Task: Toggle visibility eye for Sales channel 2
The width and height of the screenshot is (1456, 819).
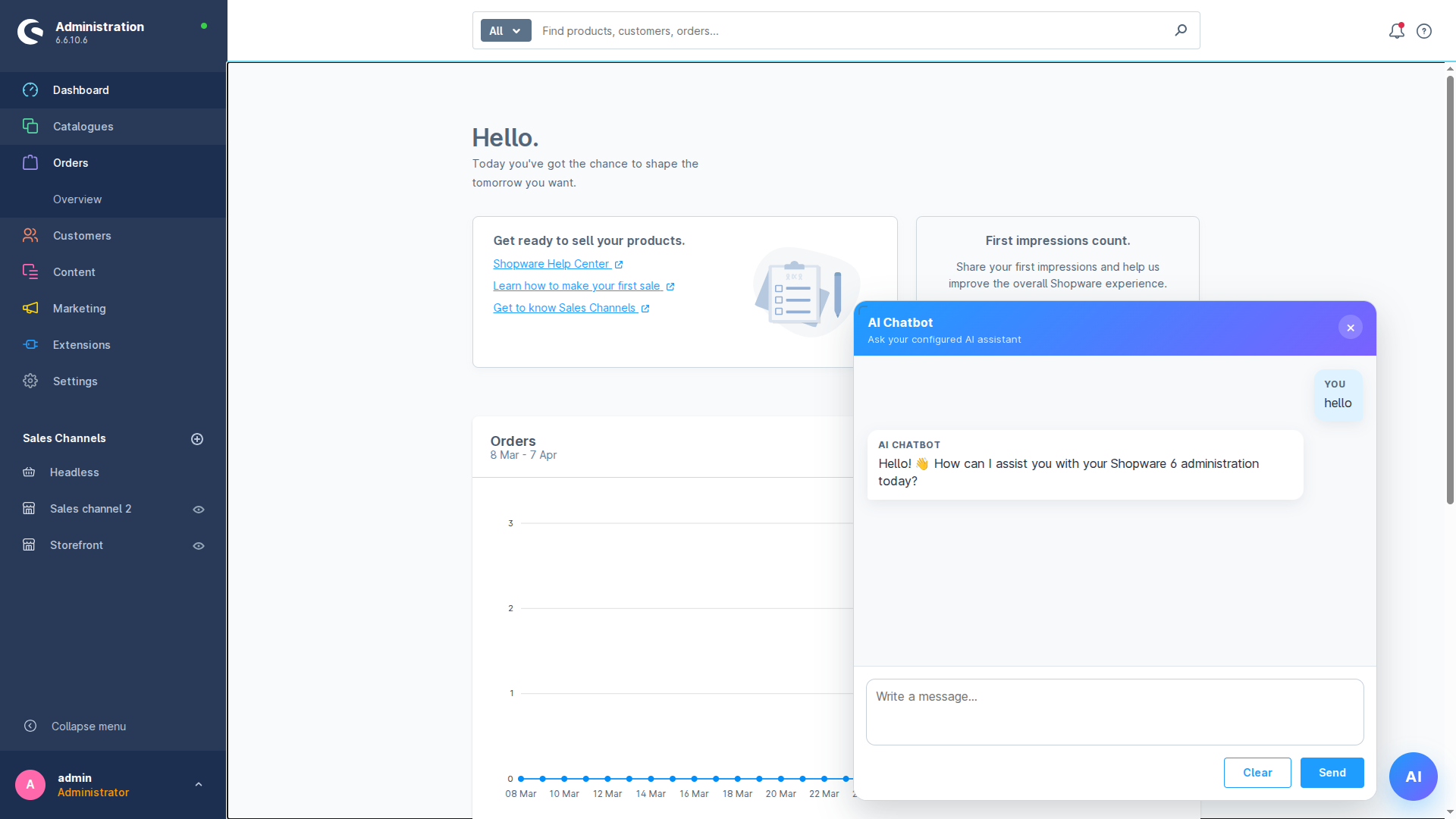Action: pyautogui.click(x=199, y=510)
